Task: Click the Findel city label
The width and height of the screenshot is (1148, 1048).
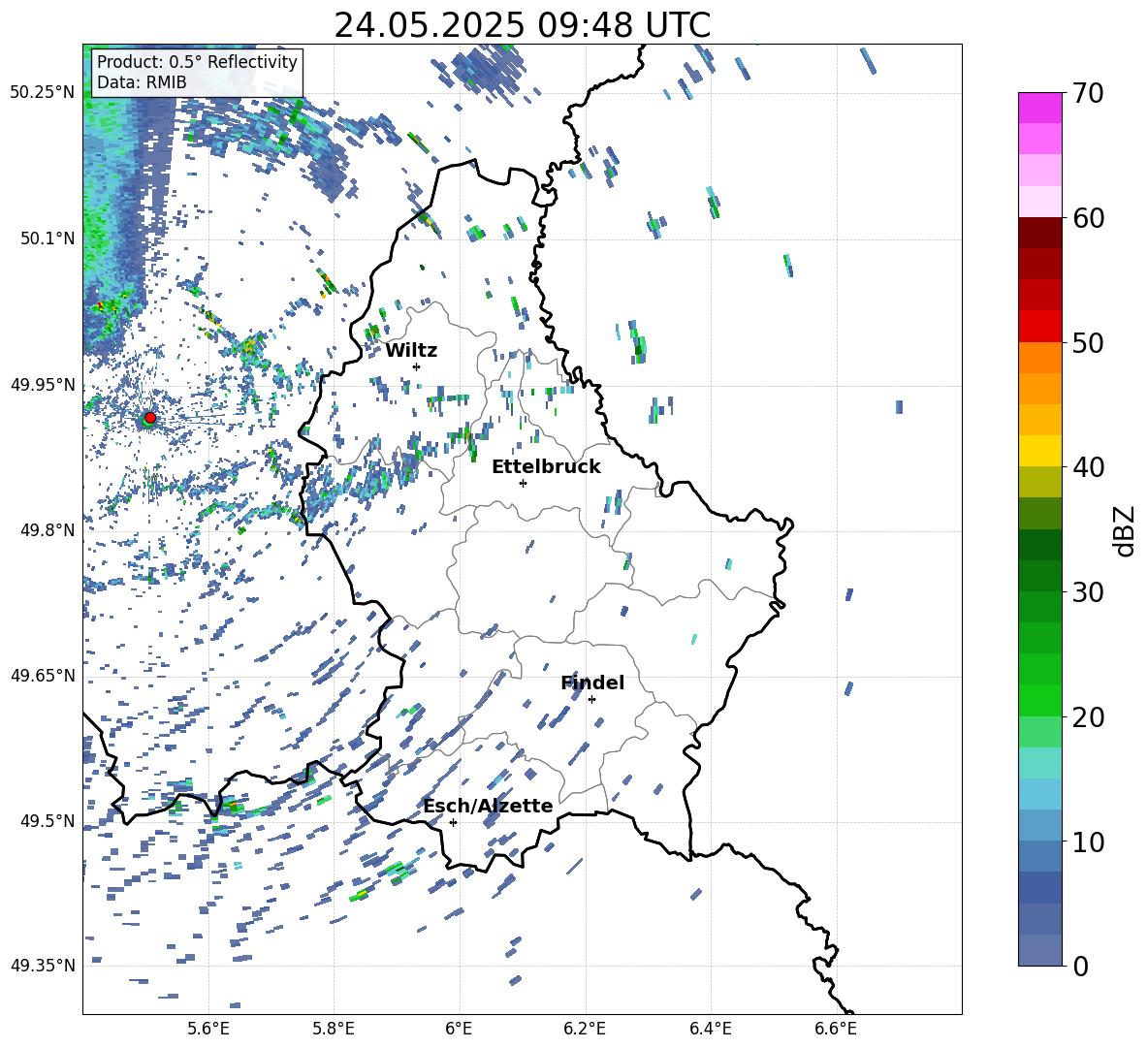Action: 592,683
